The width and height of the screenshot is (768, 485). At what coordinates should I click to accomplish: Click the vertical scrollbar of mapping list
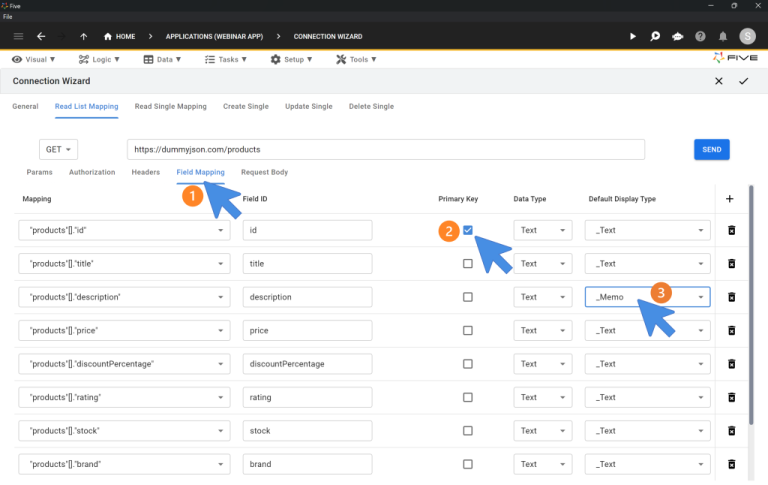click(751, 305)
